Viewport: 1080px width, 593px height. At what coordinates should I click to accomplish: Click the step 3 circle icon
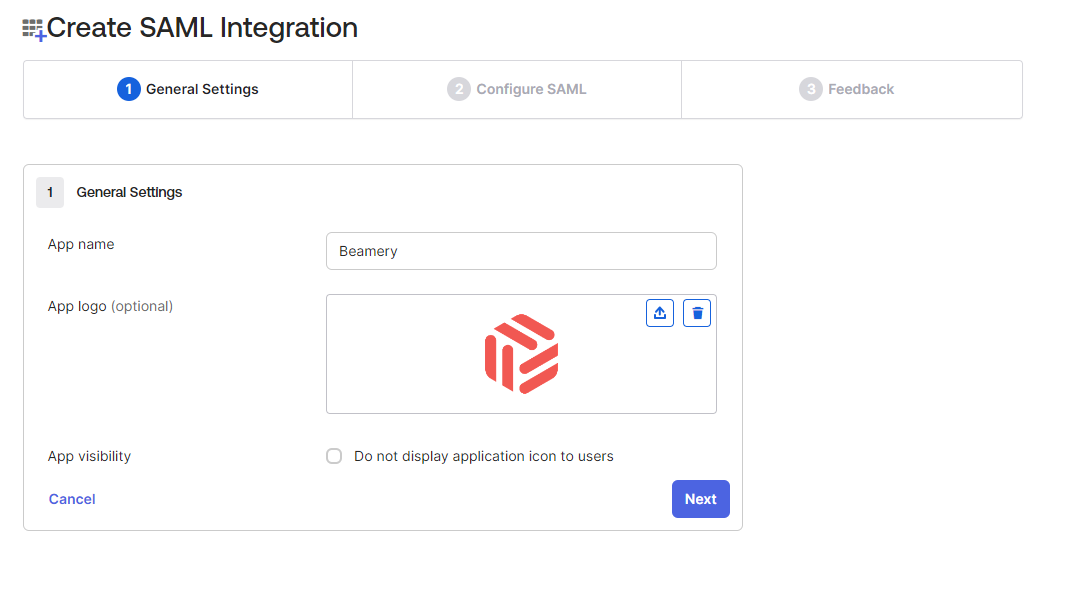point(811,89)
